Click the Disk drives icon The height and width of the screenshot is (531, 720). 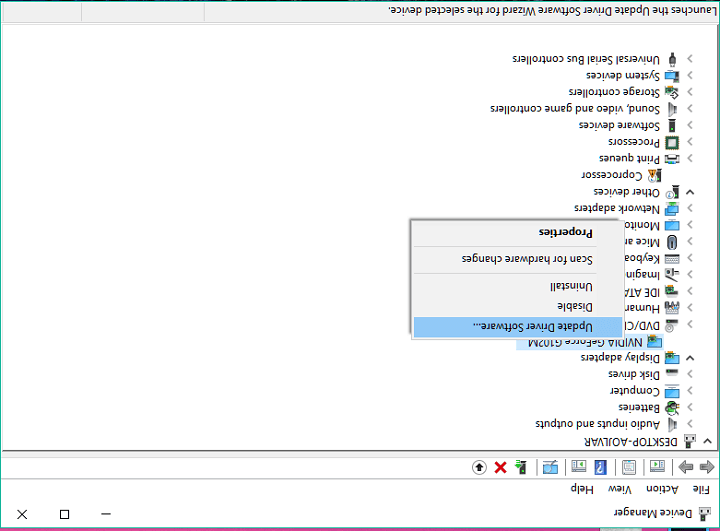pyautogui.click(x=672, y=373)
